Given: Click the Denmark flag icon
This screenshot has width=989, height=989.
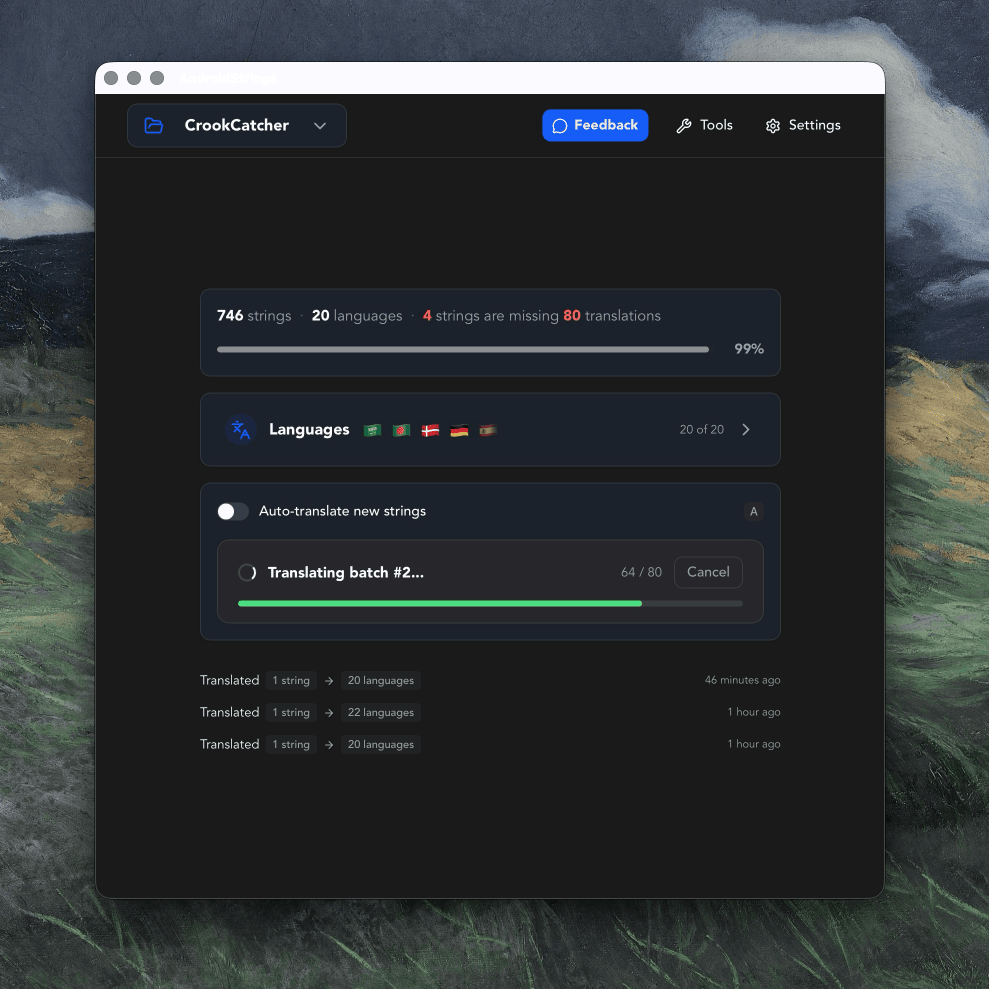Looking at the screenshot, I should click(430, 430).
